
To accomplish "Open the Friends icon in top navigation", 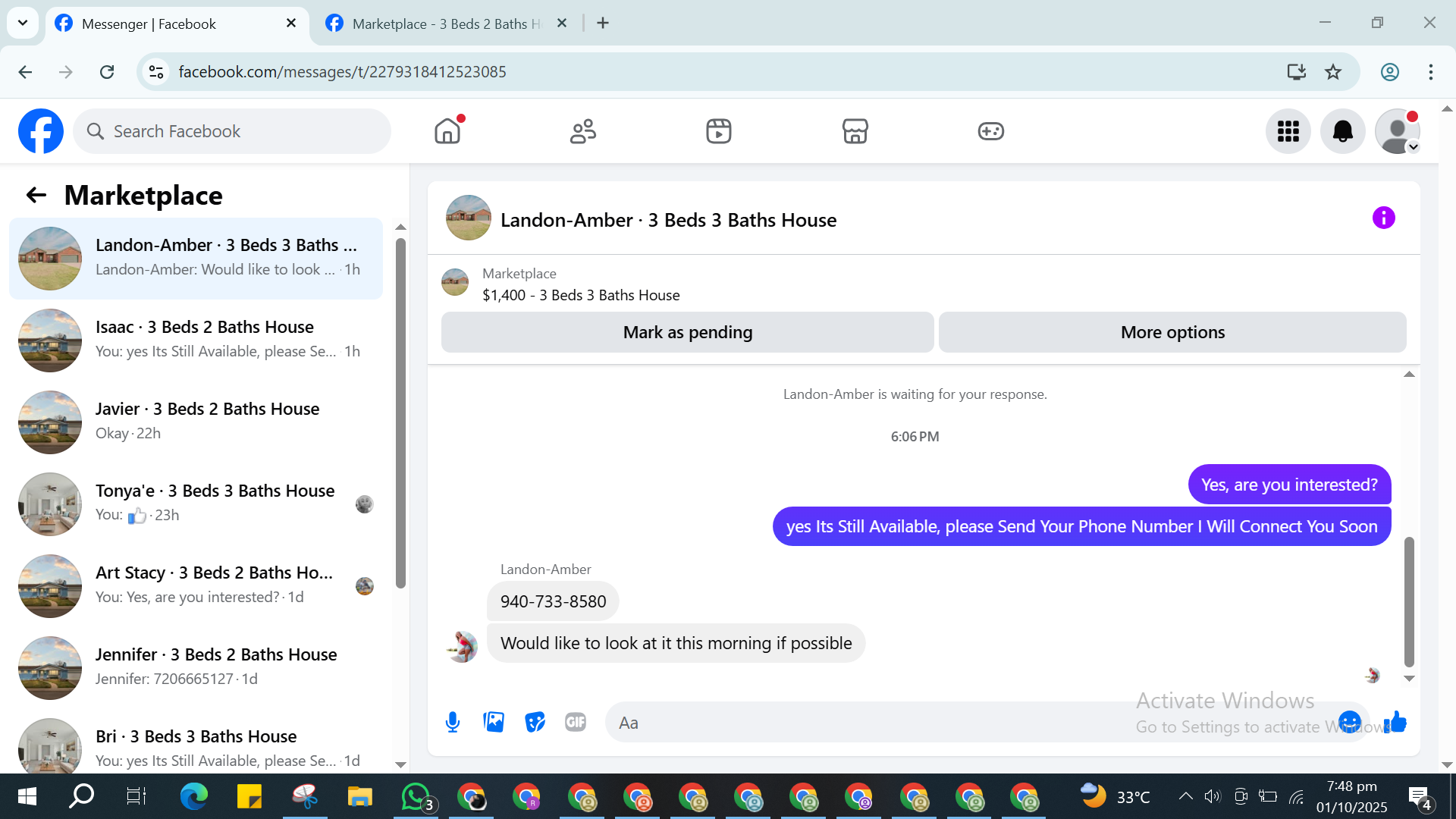I will (583, 131).
